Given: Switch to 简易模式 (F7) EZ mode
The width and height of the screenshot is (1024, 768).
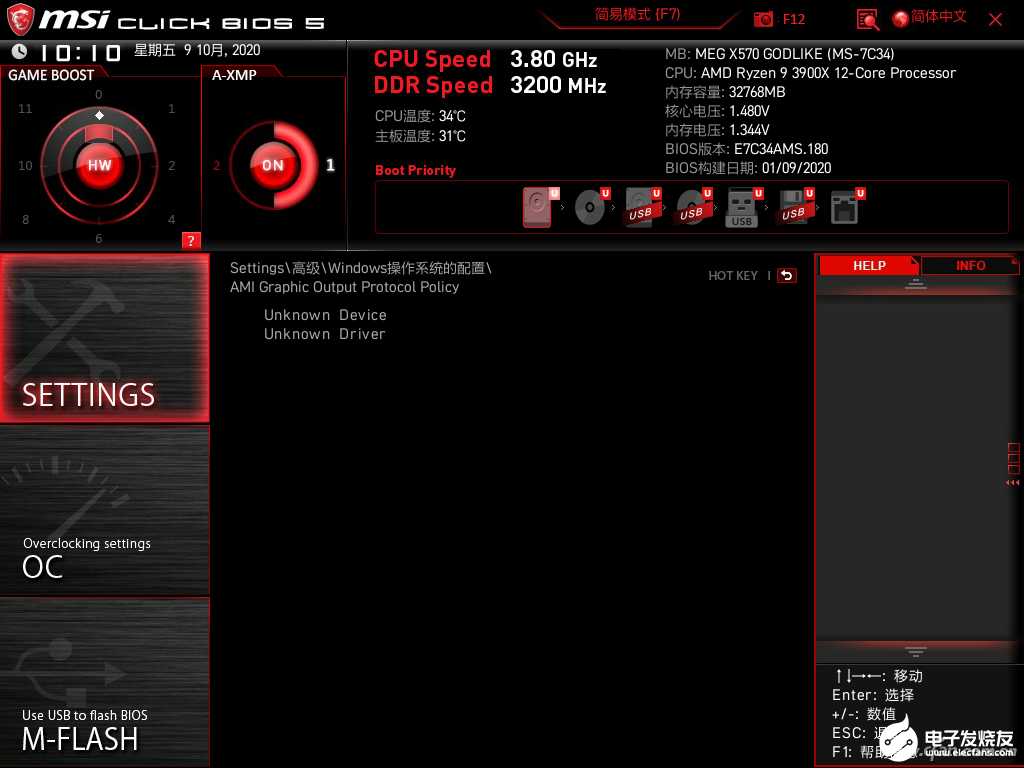Looking at the screenshot, I should tap(637, 14).
